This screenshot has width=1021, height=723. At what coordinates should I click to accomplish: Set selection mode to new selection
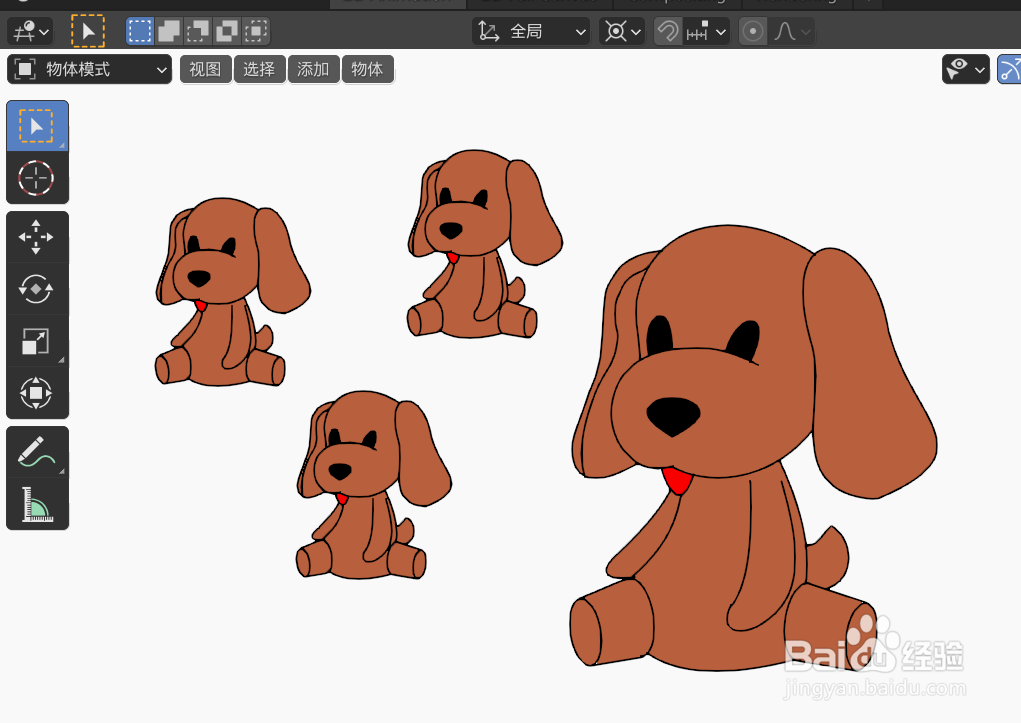click(x=140, y=31)
